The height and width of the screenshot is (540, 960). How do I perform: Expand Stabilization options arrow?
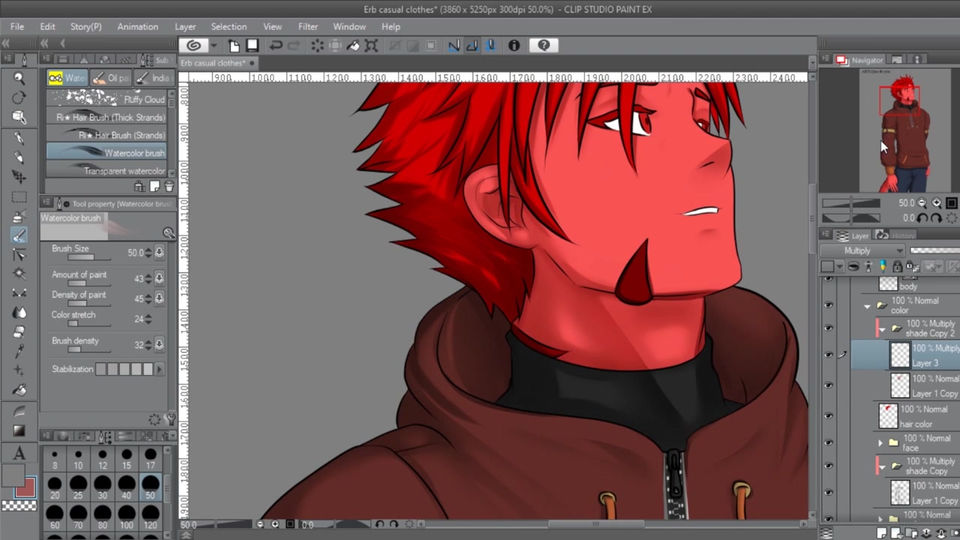160,369
